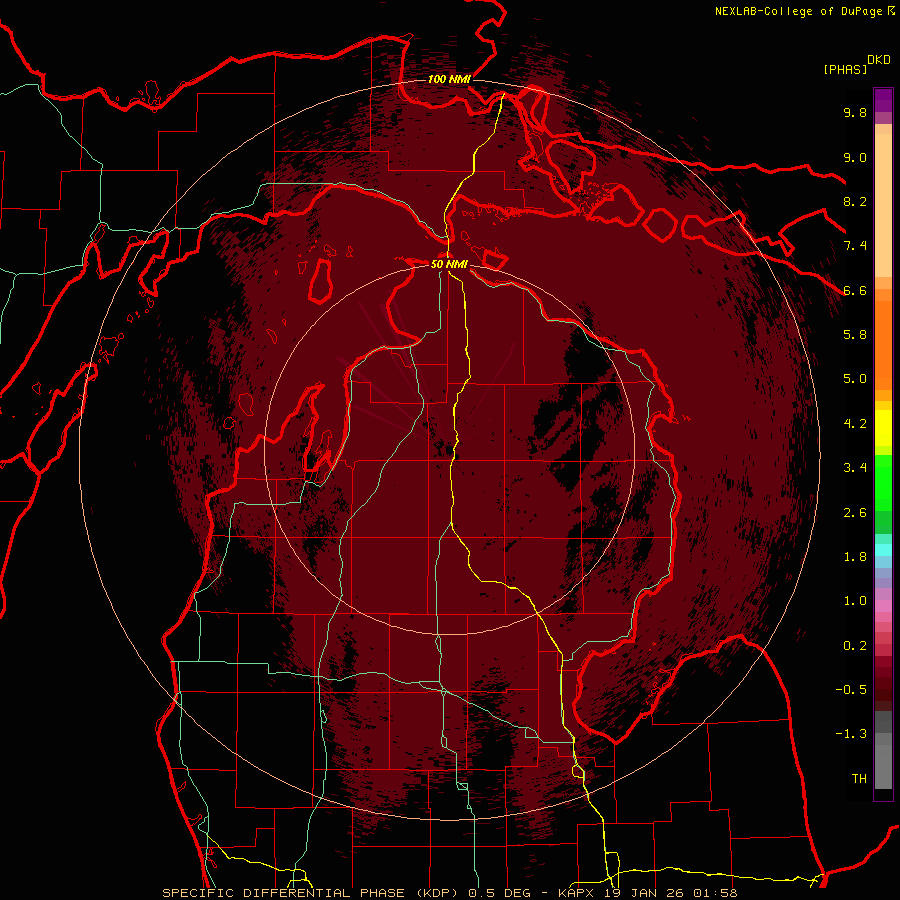
Task: Click the orange band in color scale
Action: (x=883, y=344)
